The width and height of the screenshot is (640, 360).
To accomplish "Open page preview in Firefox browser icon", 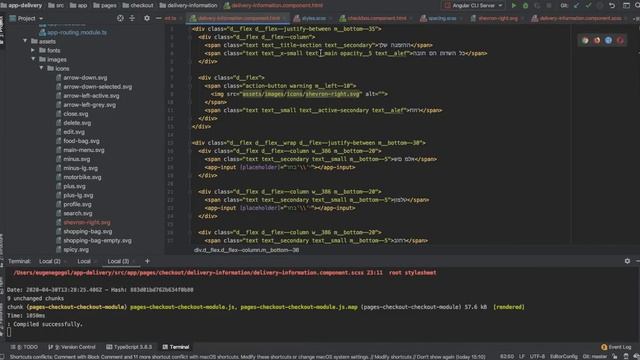I will point(597,40).
